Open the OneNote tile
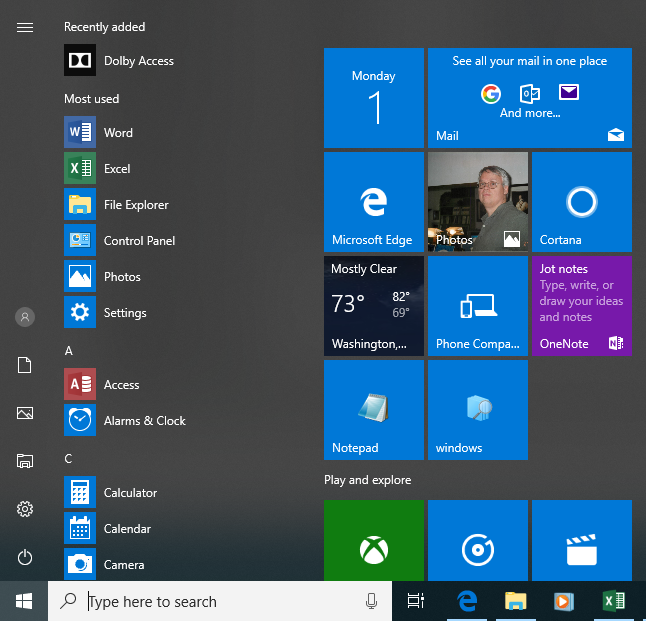The height and width of the screenshot is (621, 646). (582, 306)
